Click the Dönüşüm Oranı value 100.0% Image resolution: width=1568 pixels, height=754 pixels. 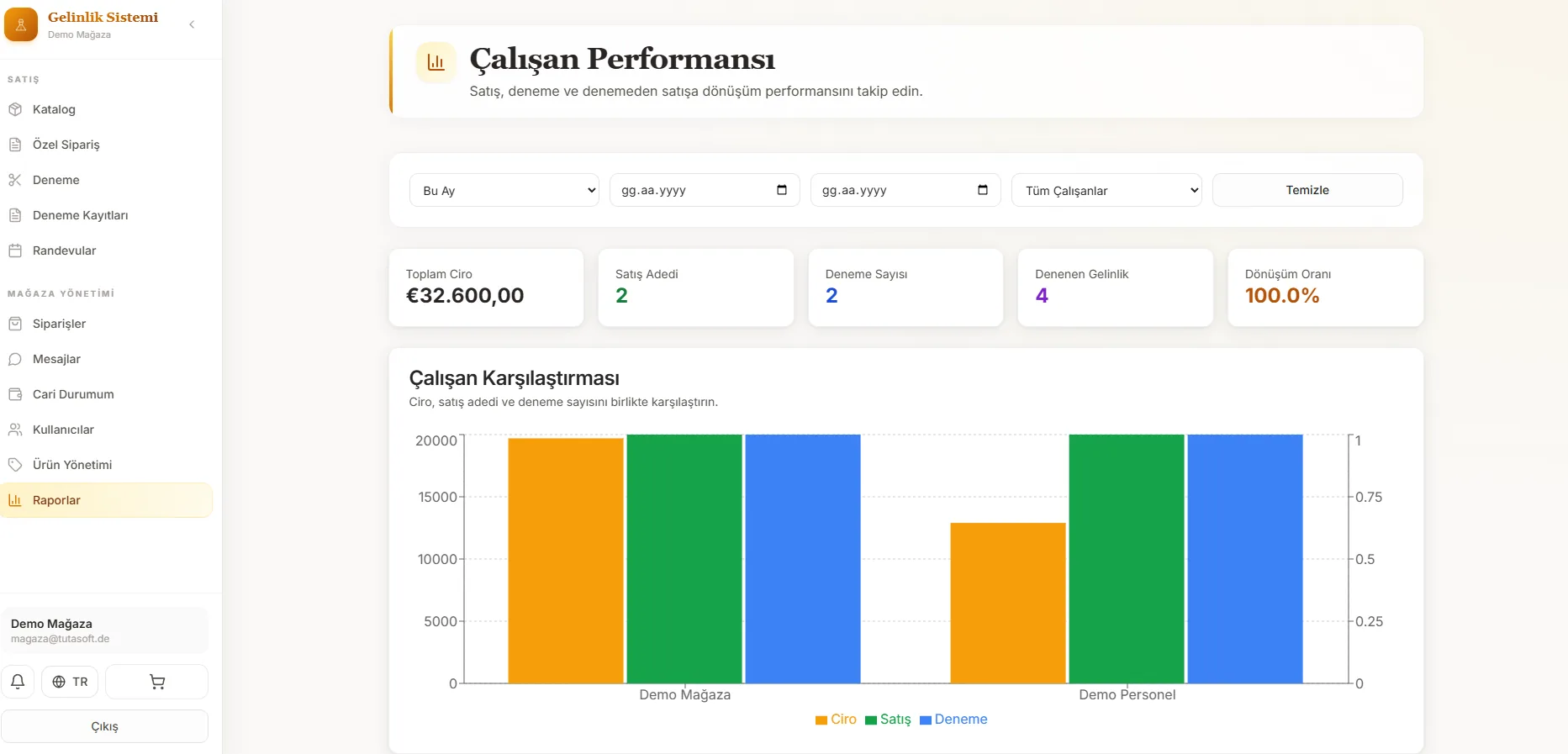pyautogui.click(x=1282, y=296)
